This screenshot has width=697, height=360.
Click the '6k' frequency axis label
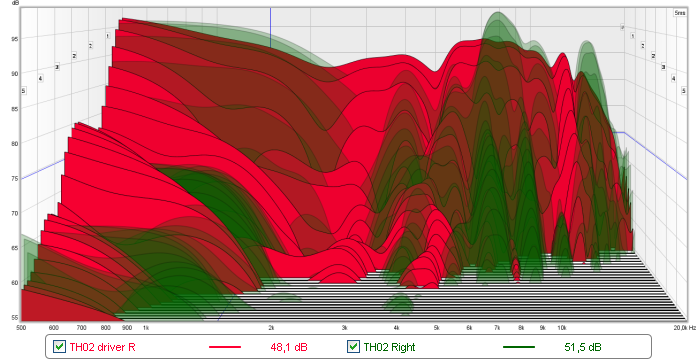coord(469,328)
